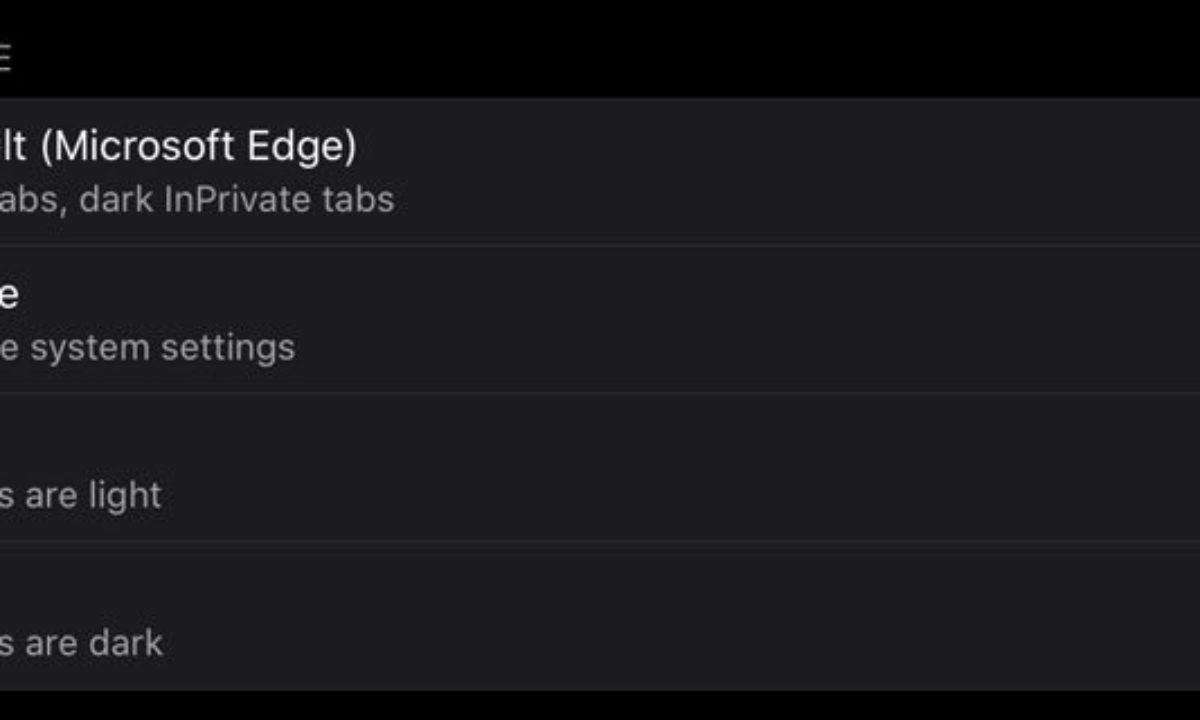This screenshot has height=720, width=1200.
Task: Pick the theme where tabs are dark
Action: pos(600,615)
